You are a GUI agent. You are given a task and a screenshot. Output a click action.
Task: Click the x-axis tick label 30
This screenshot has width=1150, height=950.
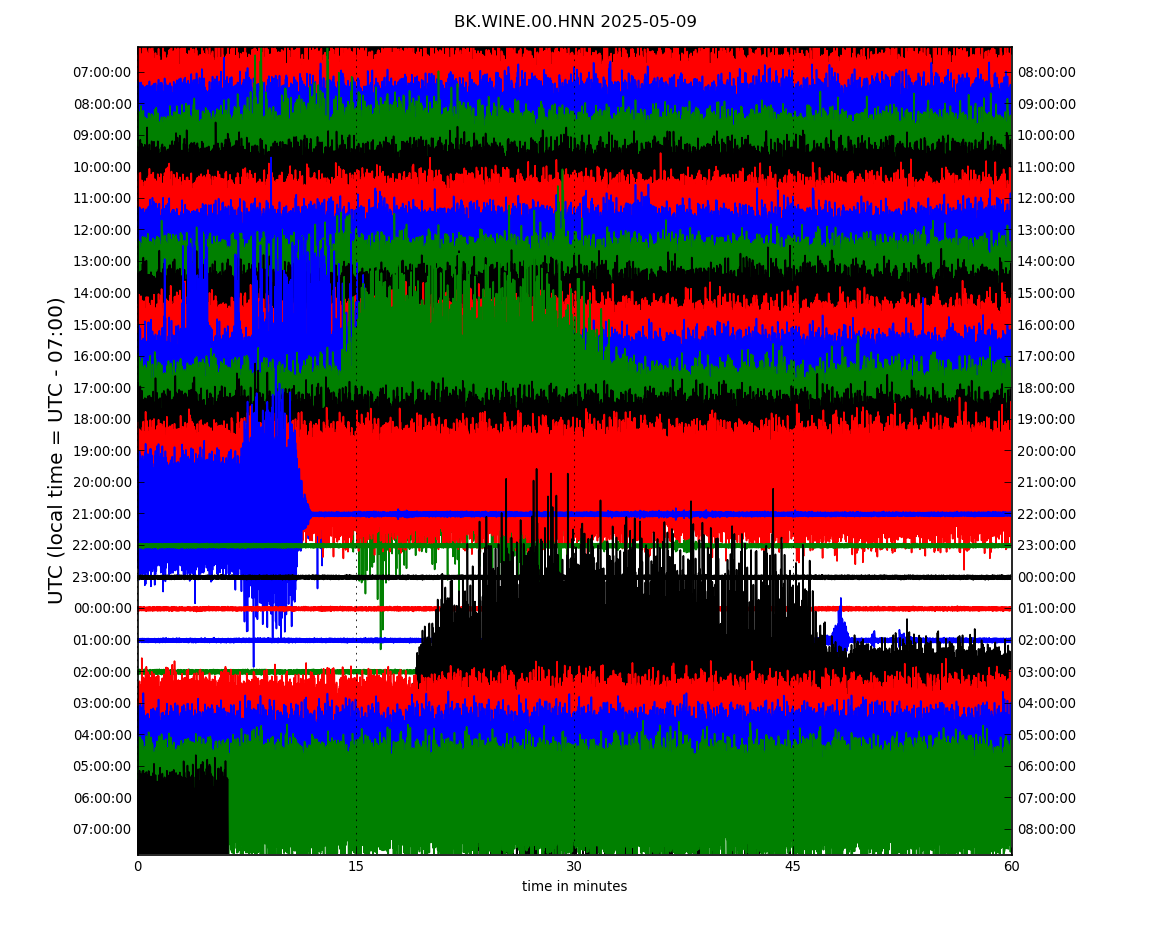[574, 866]
